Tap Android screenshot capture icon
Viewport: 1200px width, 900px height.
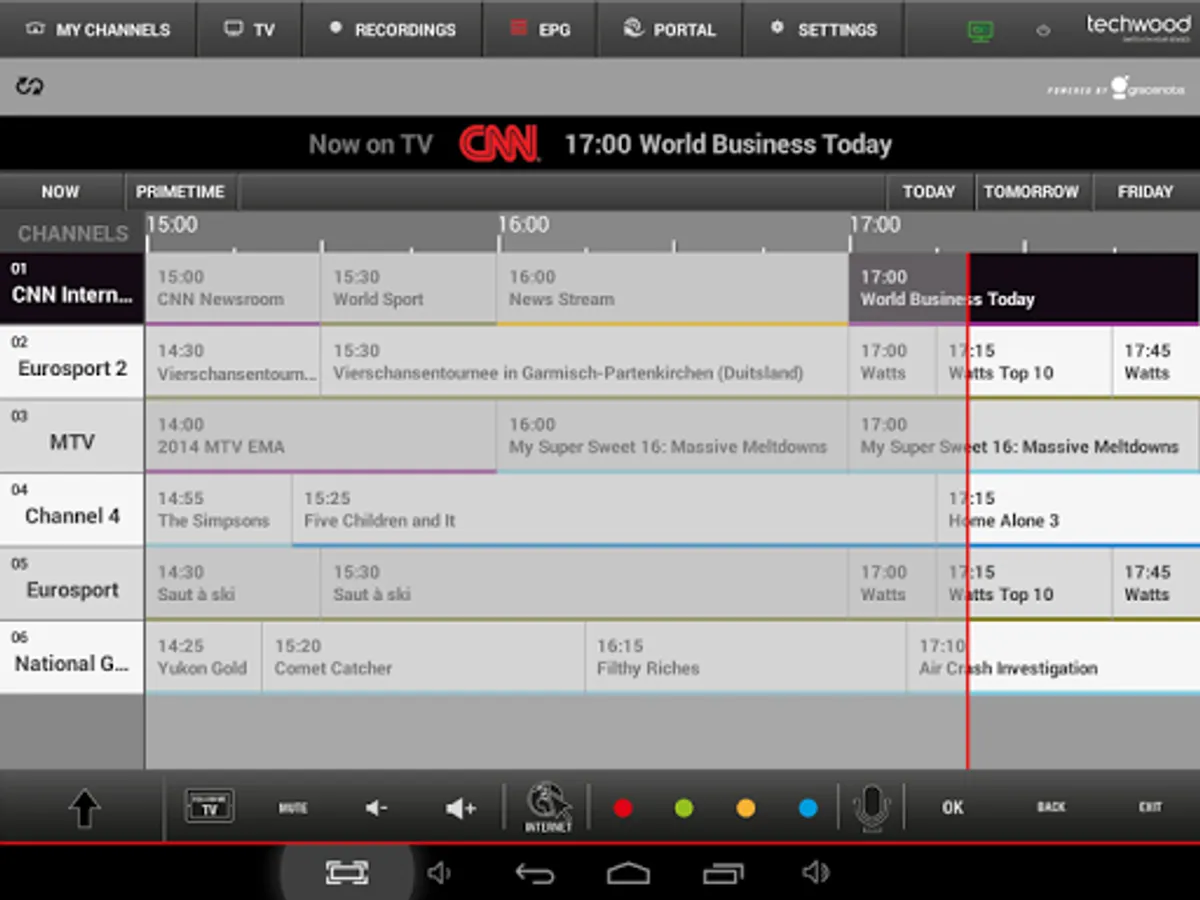[x=347, y=873]
